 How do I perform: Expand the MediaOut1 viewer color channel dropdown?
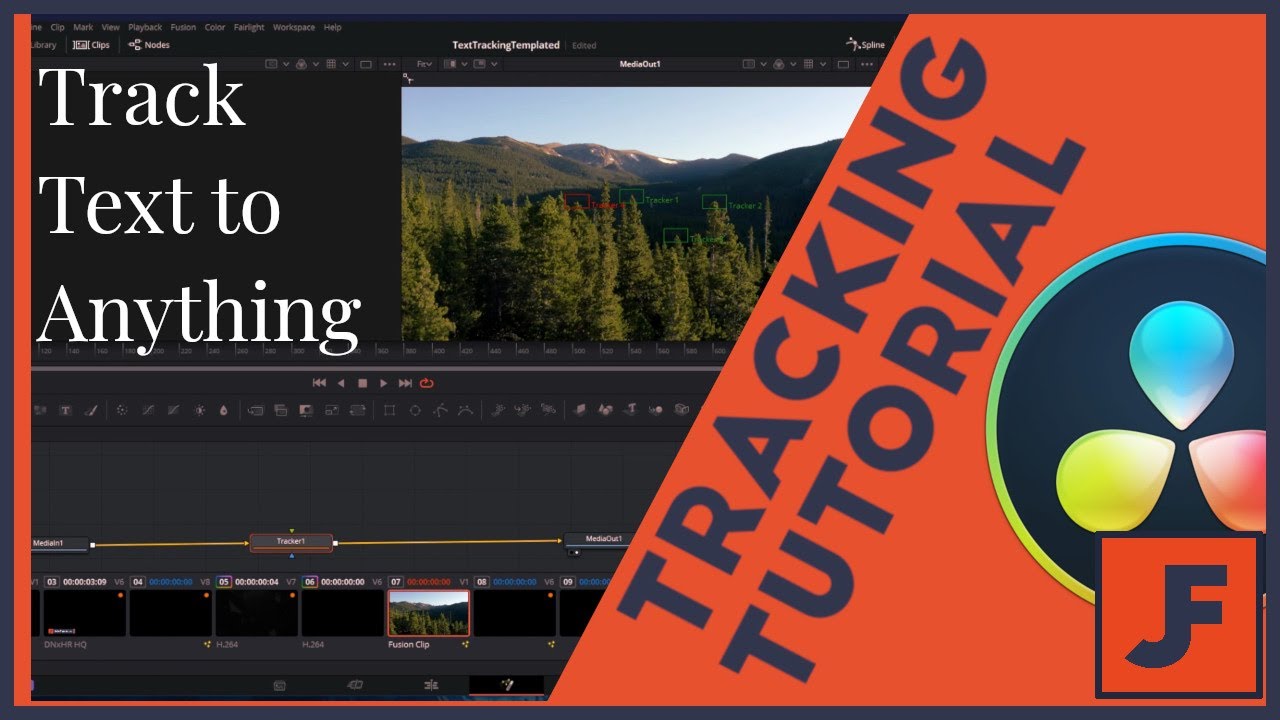(x=793, y=64)
